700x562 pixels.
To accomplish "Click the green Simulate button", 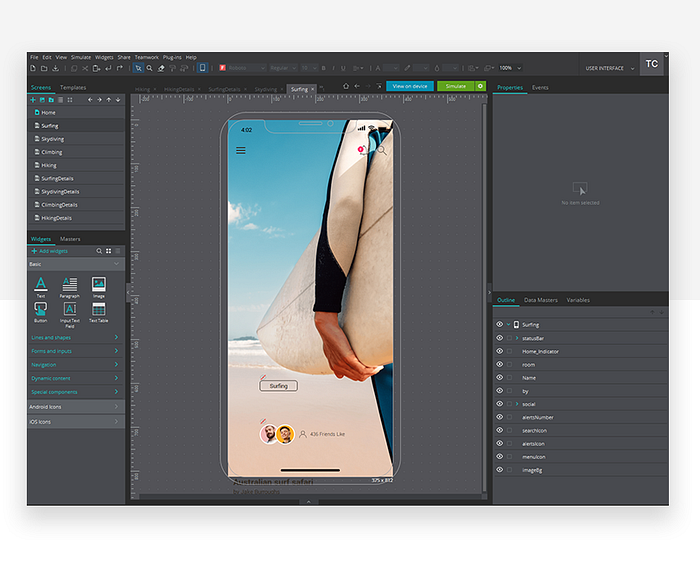I will click(x=456, y=86).
